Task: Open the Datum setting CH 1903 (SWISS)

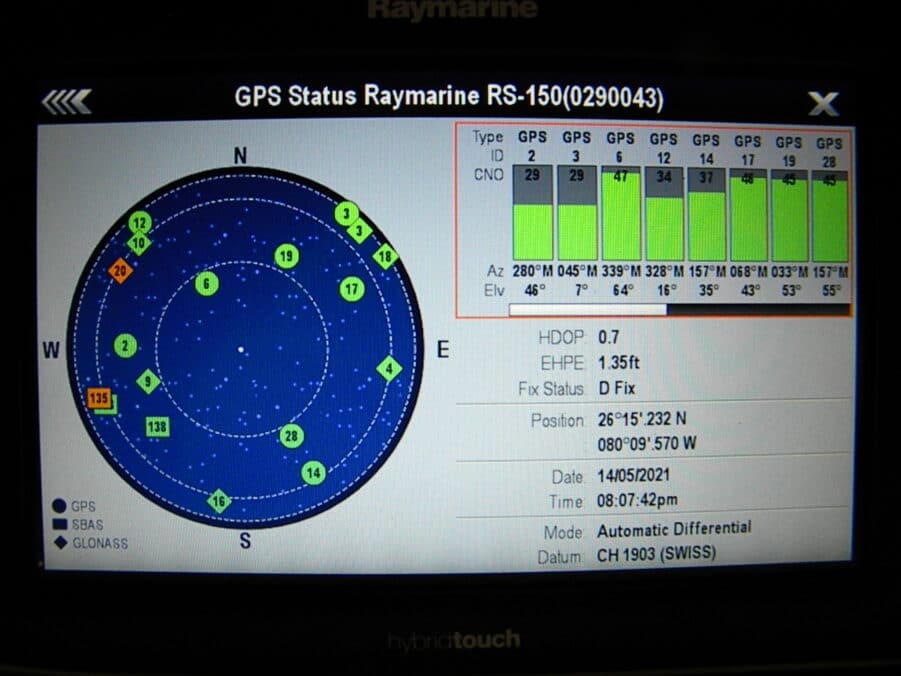Action: point(656,554)
